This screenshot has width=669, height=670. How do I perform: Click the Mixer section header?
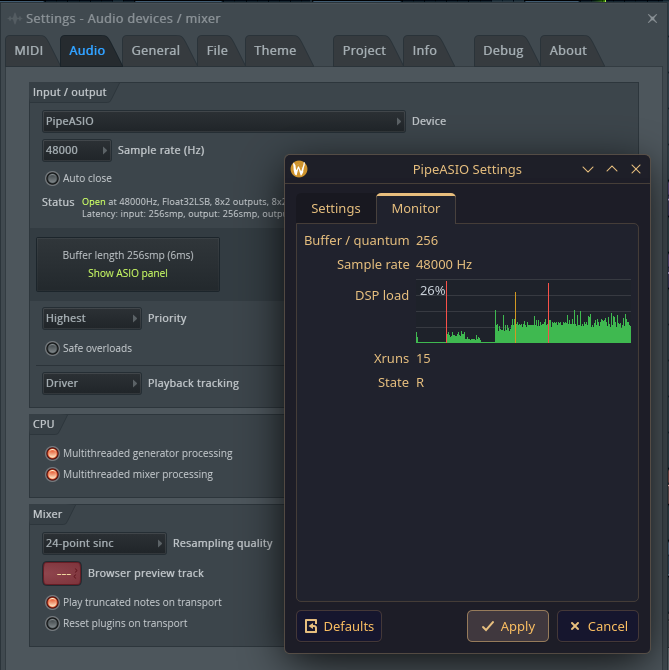47,514
